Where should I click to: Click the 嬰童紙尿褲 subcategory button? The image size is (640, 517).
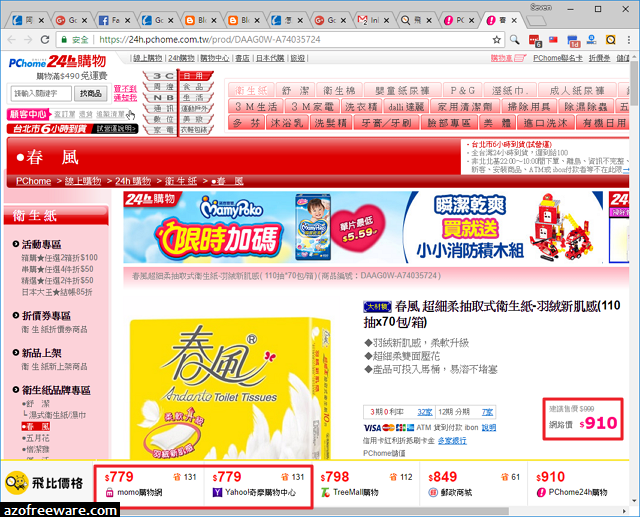402,90
